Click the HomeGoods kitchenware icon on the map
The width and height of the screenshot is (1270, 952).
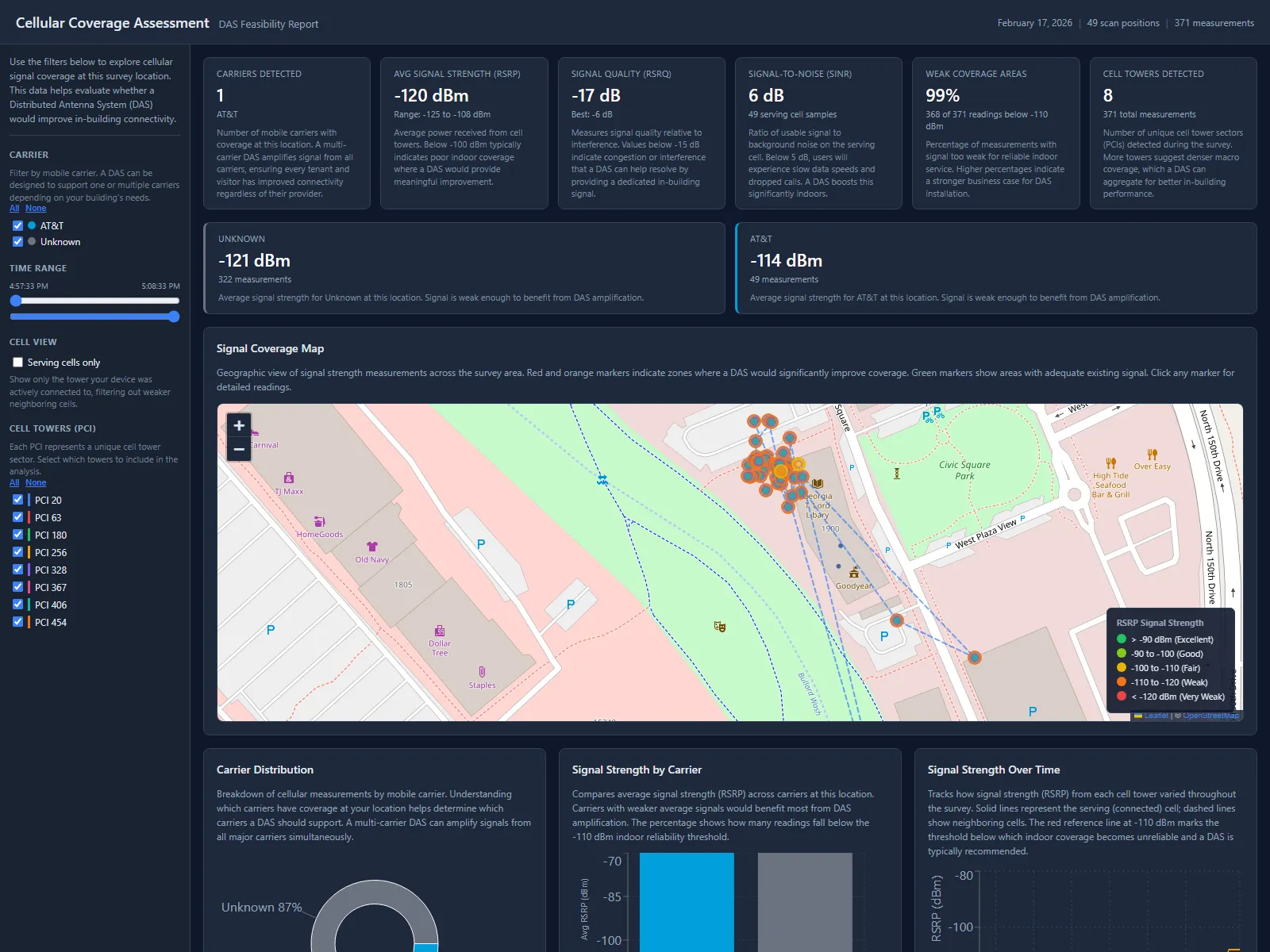pyautogui.click(x=319, y=522)
